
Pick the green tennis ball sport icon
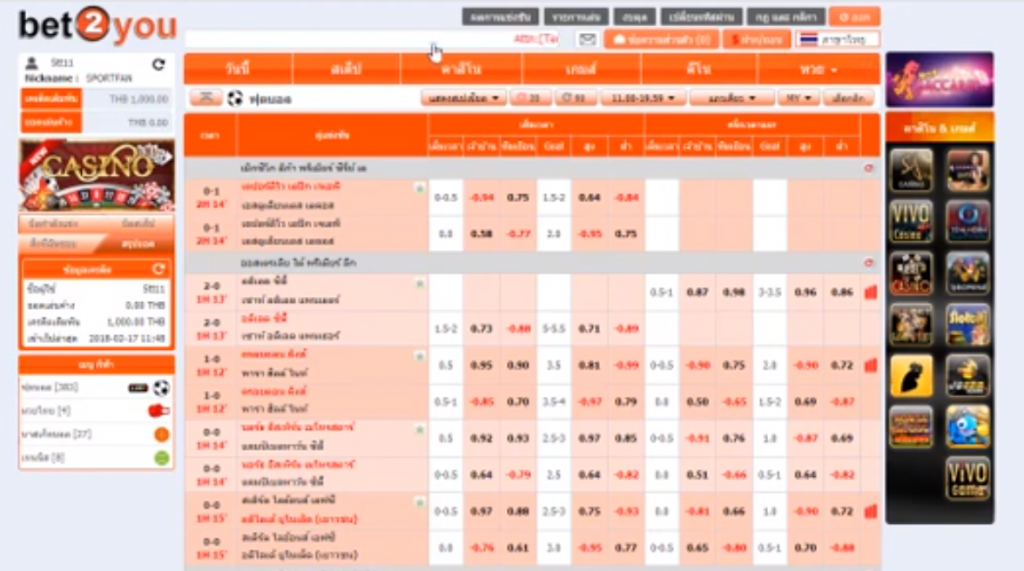coord(161,457)
